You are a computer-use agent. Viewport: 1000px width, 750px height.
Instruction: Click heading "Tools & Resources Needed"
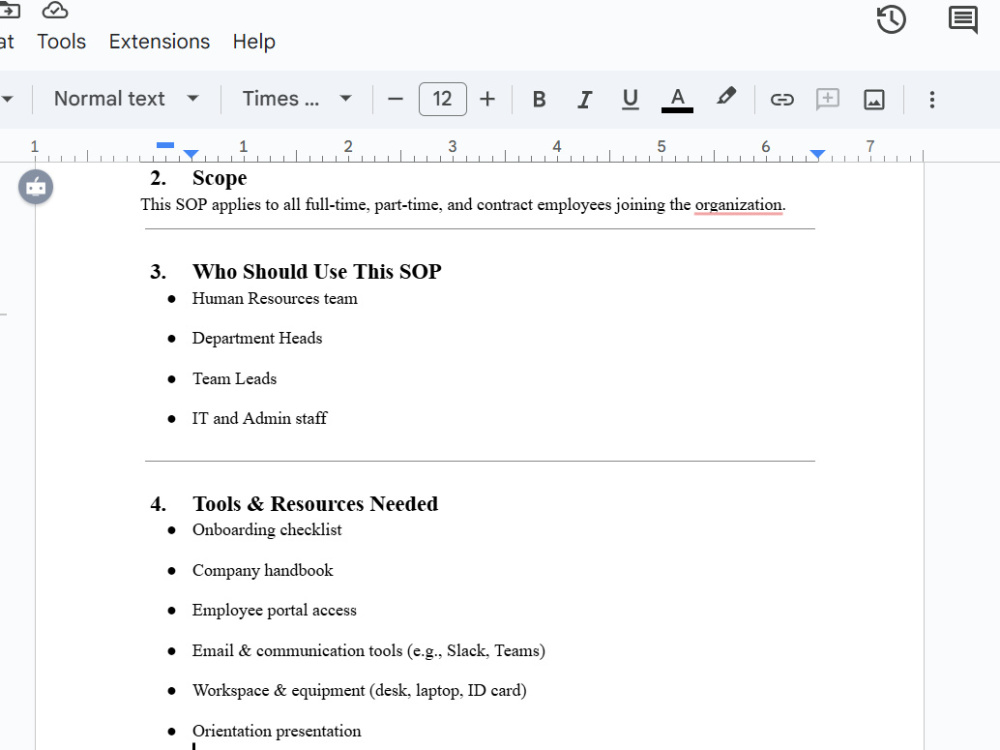315,504
